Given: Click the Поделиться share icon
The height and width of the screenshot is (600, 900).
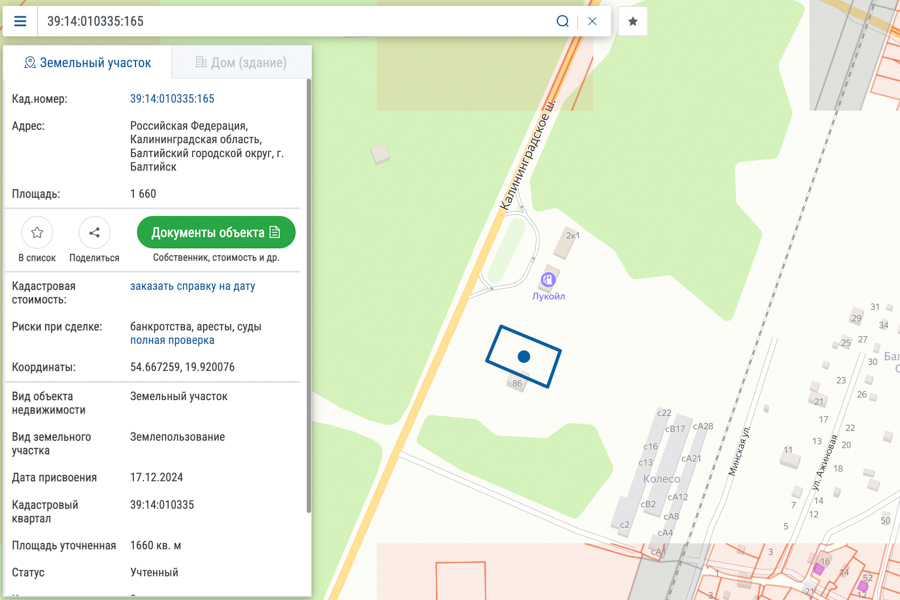Looking at the screenshot, I should (x=94, y=233).
